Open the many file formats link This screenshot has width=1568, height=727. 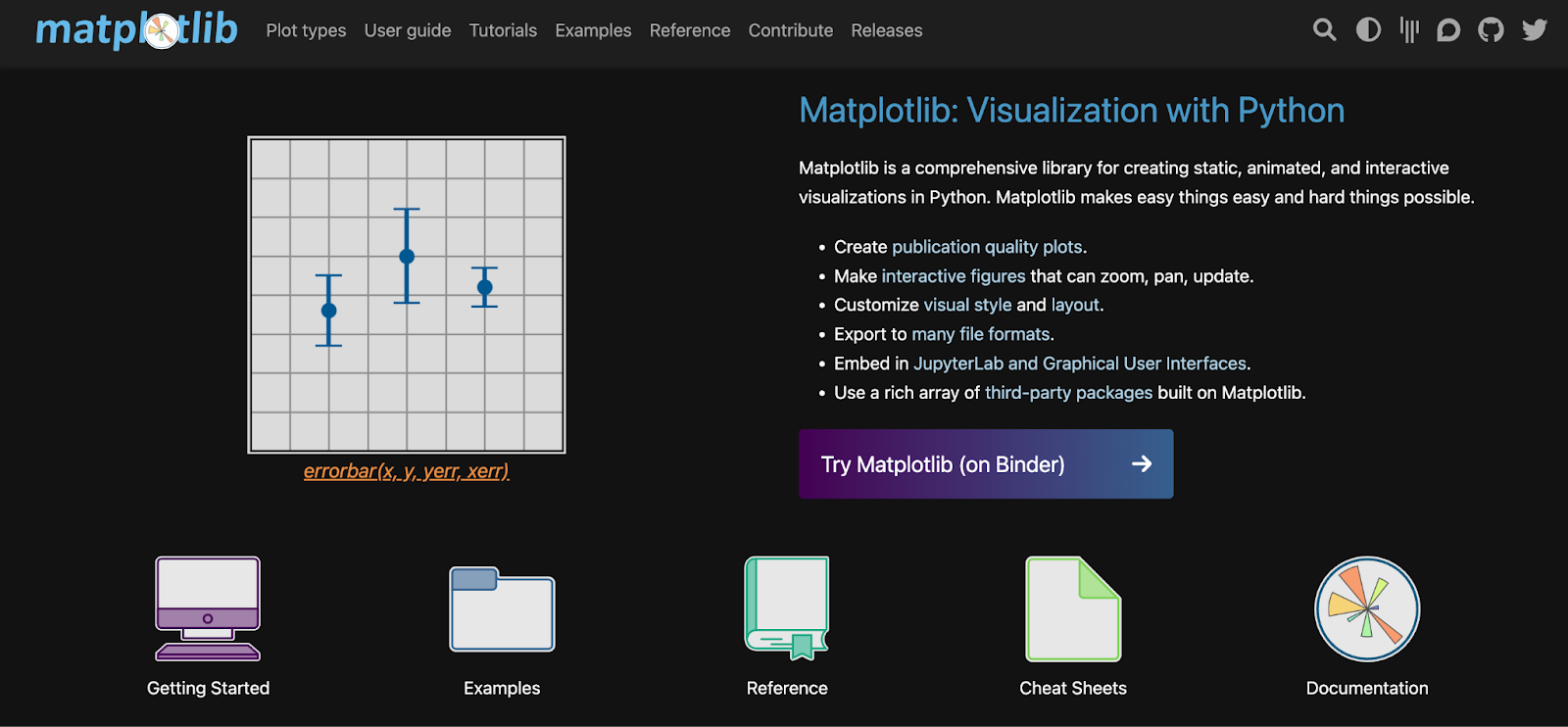[x=980, y=334]
